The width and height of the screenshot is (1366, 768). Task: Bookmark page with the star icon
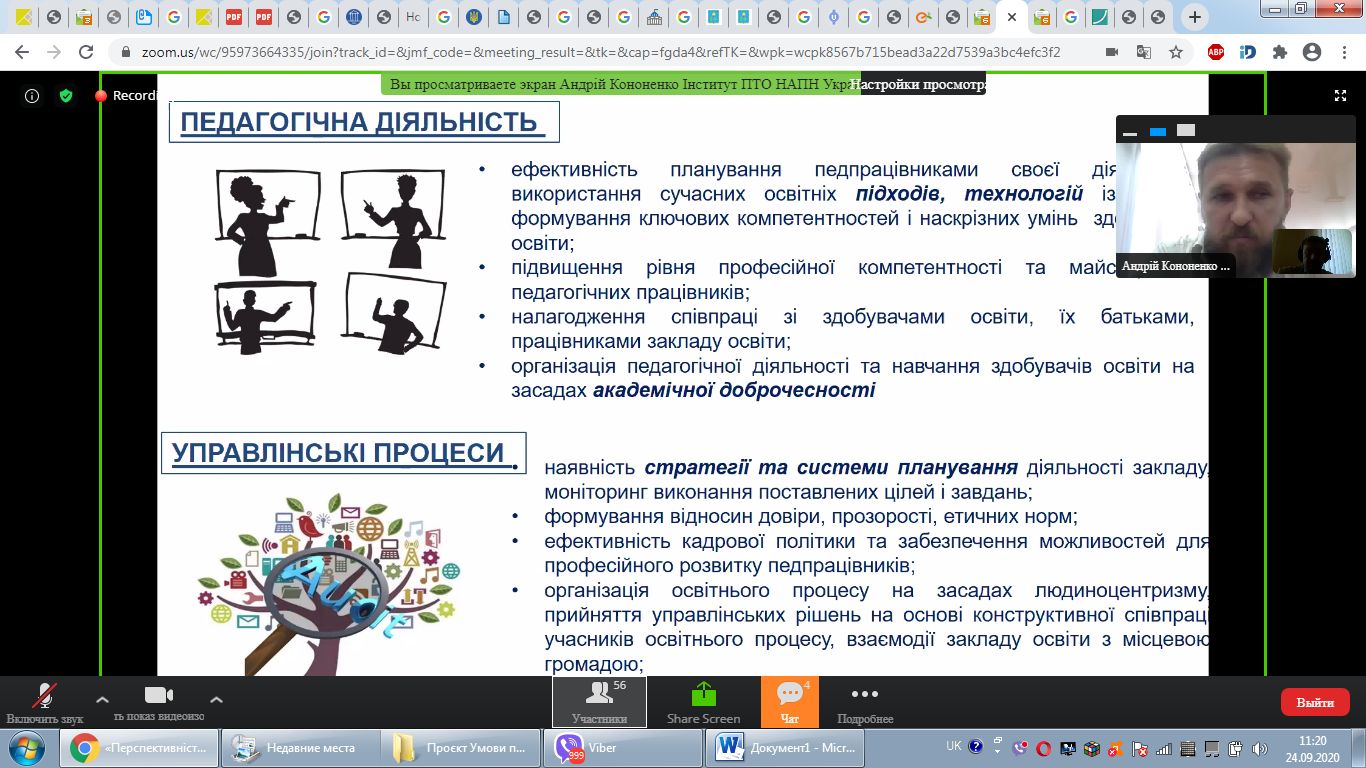pyautogui.click(x=1176, y=52)
